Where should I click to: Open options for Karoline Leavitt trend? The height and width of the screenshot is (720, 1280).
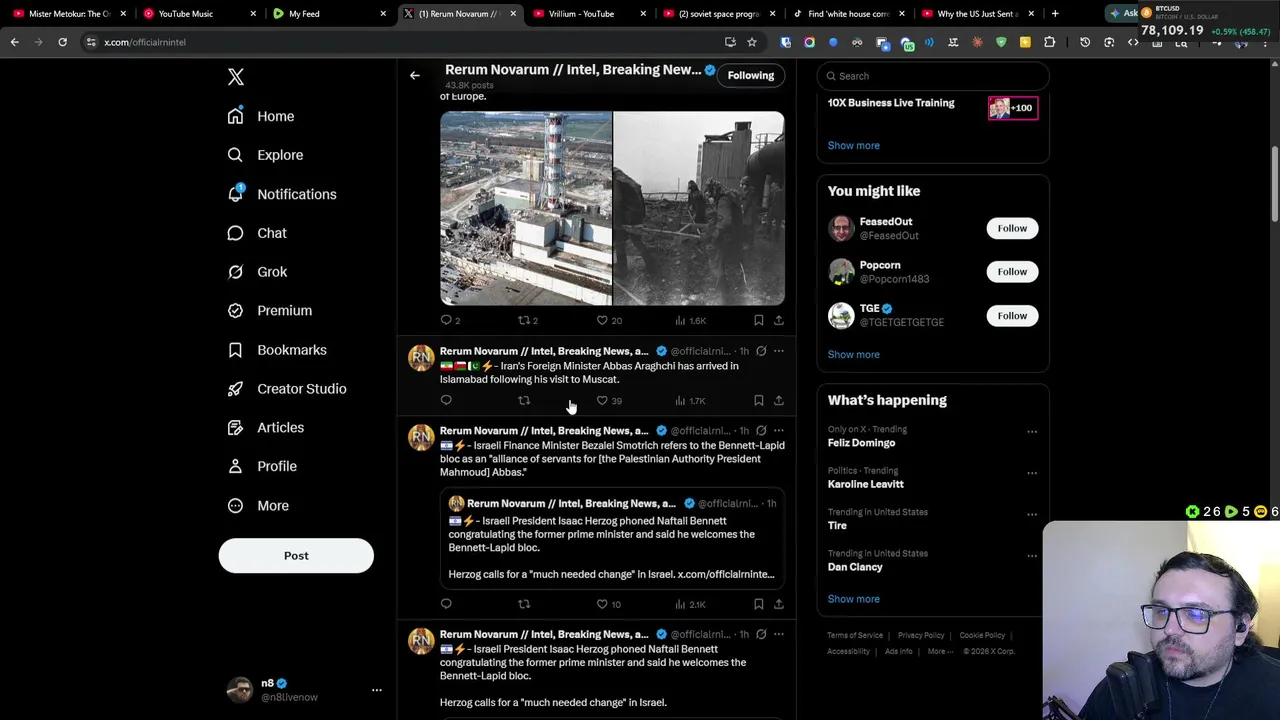(1032, 473)
